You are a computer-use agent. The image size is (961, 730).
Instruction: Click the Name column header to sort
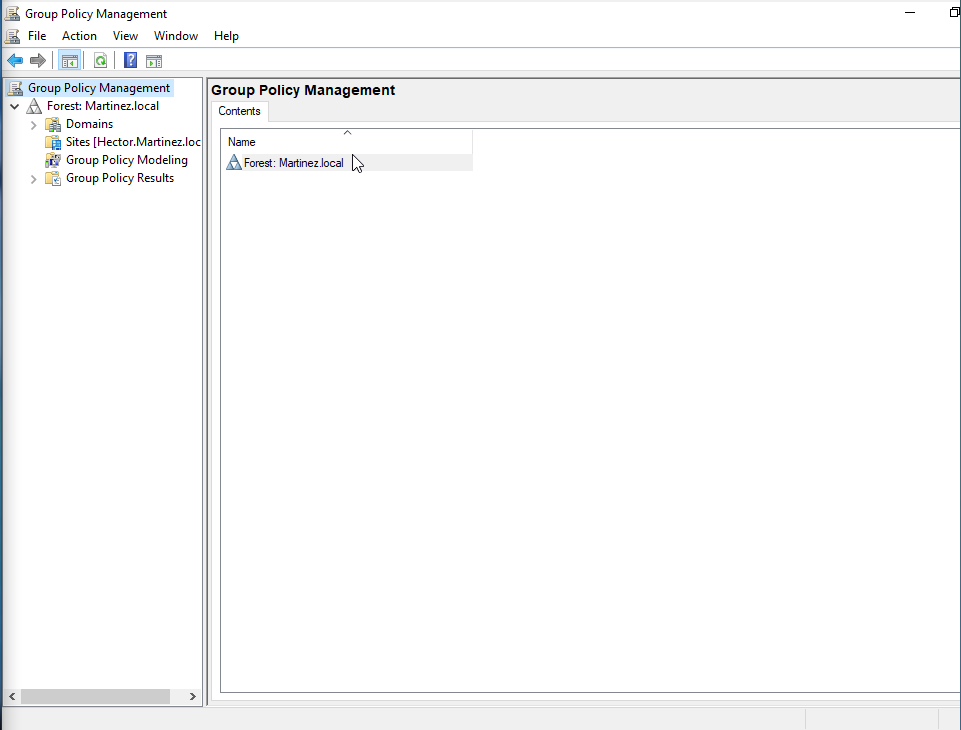pyautogui.click(x=241, y=142)
